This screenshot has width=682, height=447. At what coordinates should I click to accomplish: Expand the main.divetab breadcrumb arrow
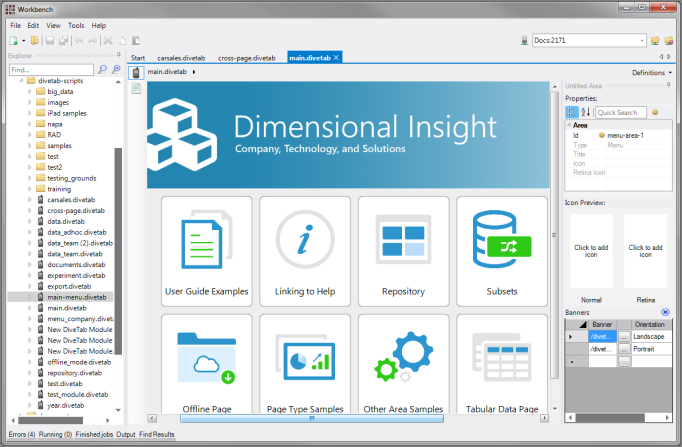click(194, 72)
